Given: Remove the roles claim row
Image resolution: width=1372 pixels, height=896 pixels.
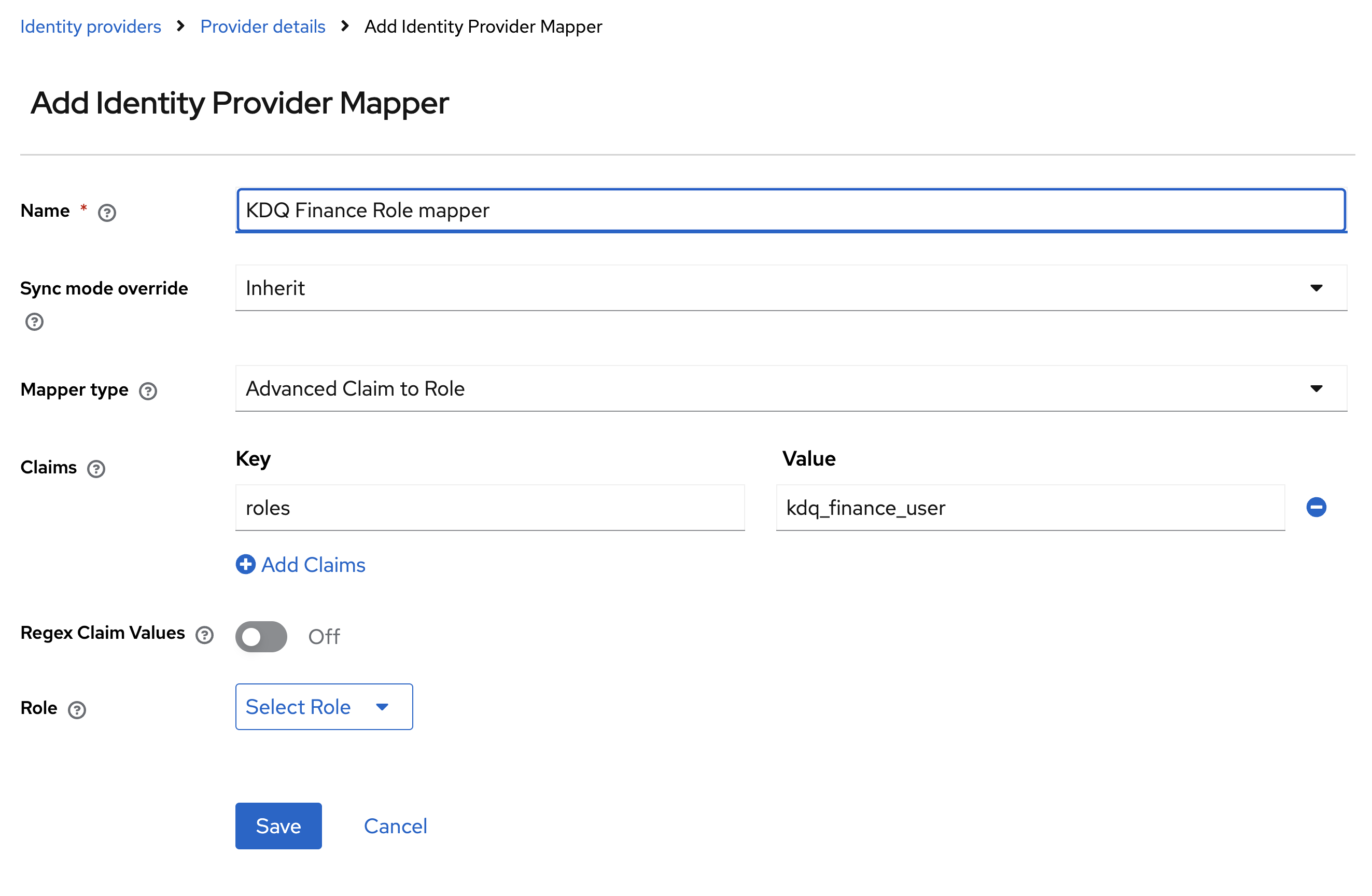Looking at the screenshot, I should [x=1316, y=508].
